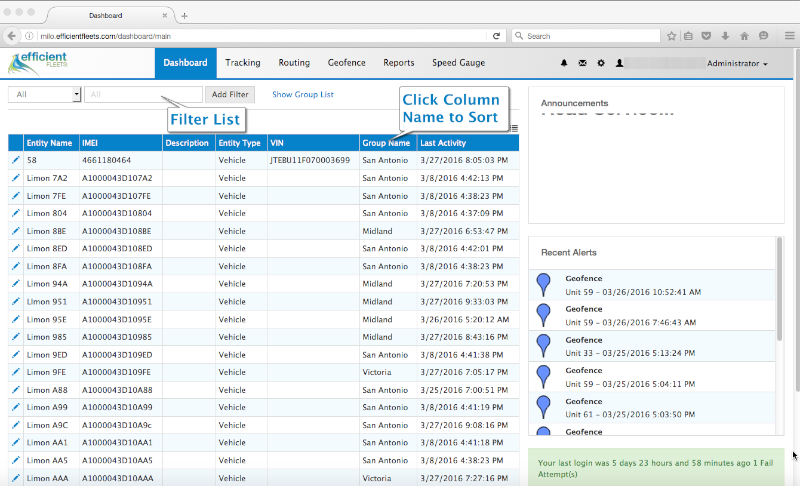
Task: Edit Limon 804 with pencil icon
Action: [16, 213]
